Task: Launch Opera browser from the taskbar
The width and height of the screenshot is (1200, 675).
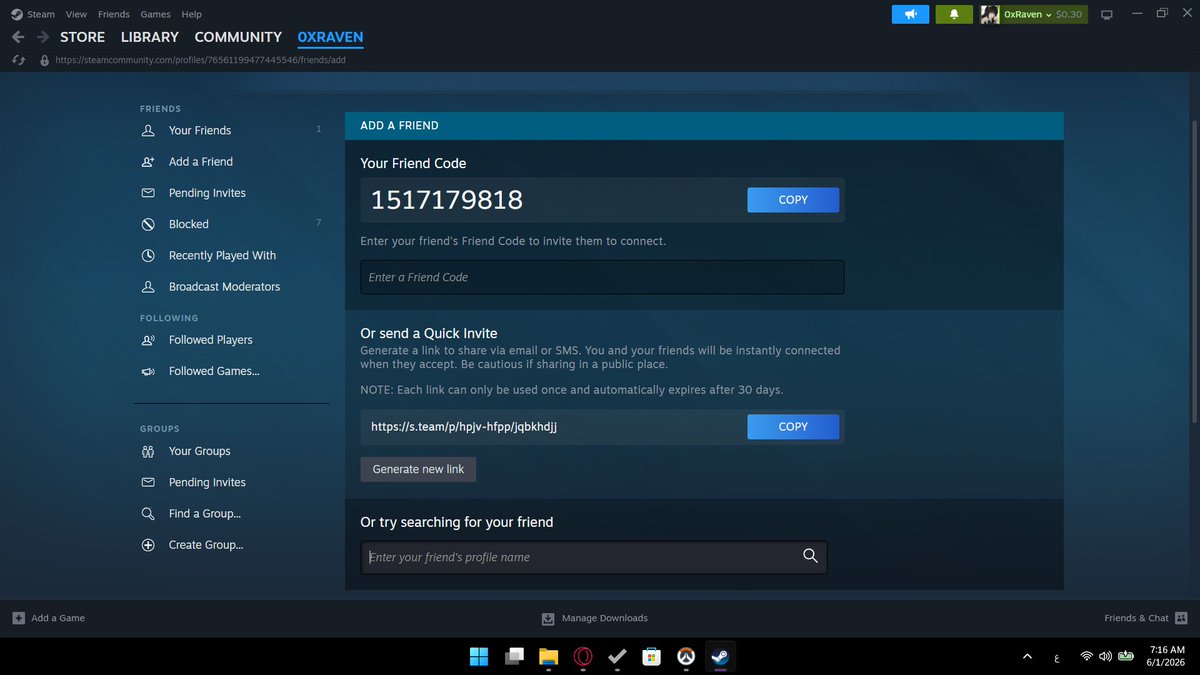Action: [582, 657]
